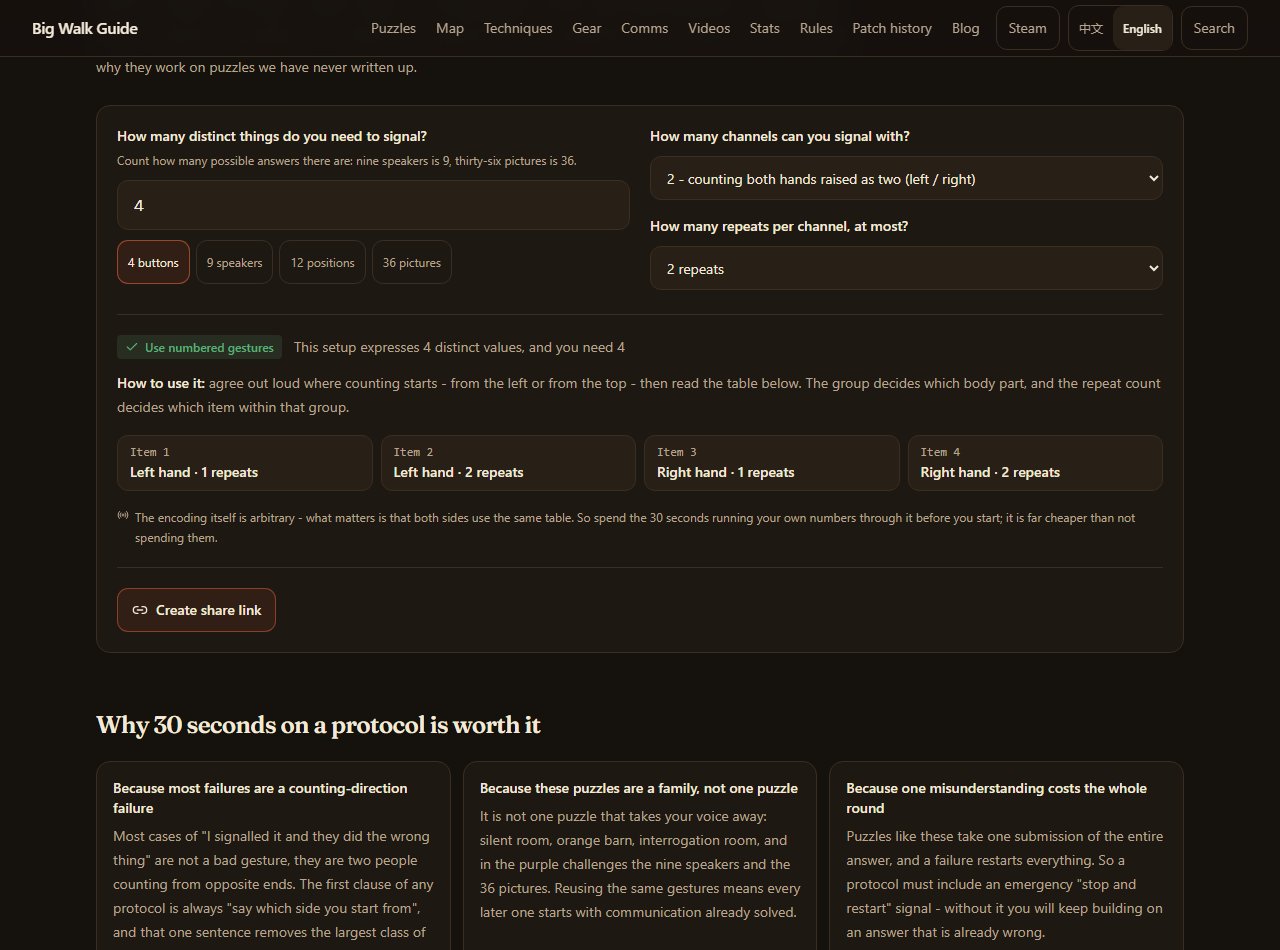Select the 4 buttons preset
Image resolution: width=1280 pixels, height=950 pixels.
coord(153,262)
